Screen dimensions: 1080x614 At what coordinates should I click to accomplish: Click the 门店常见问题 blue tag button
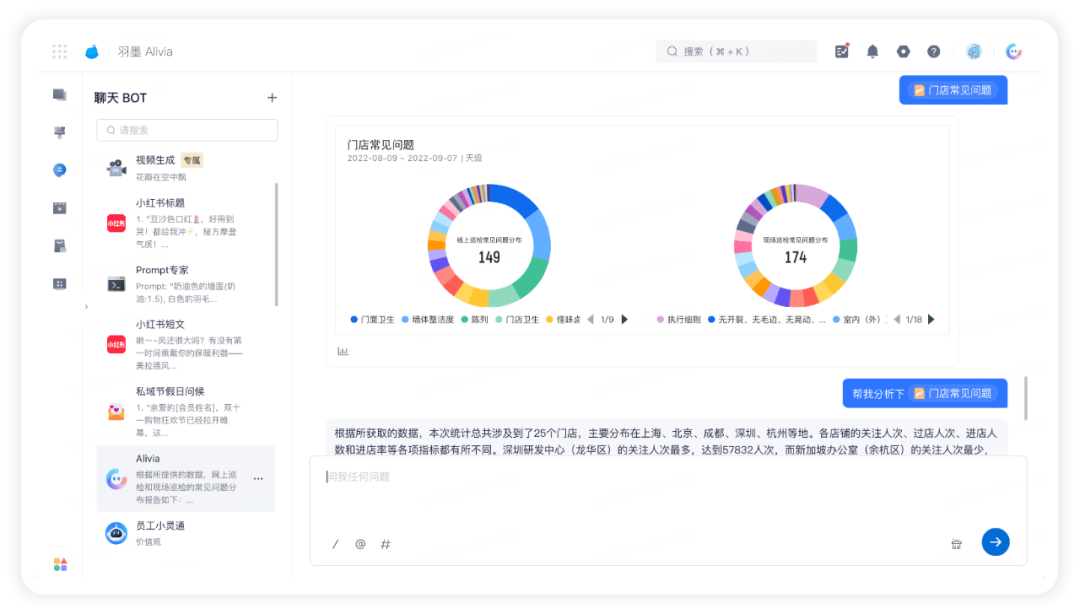click(953, 90)
